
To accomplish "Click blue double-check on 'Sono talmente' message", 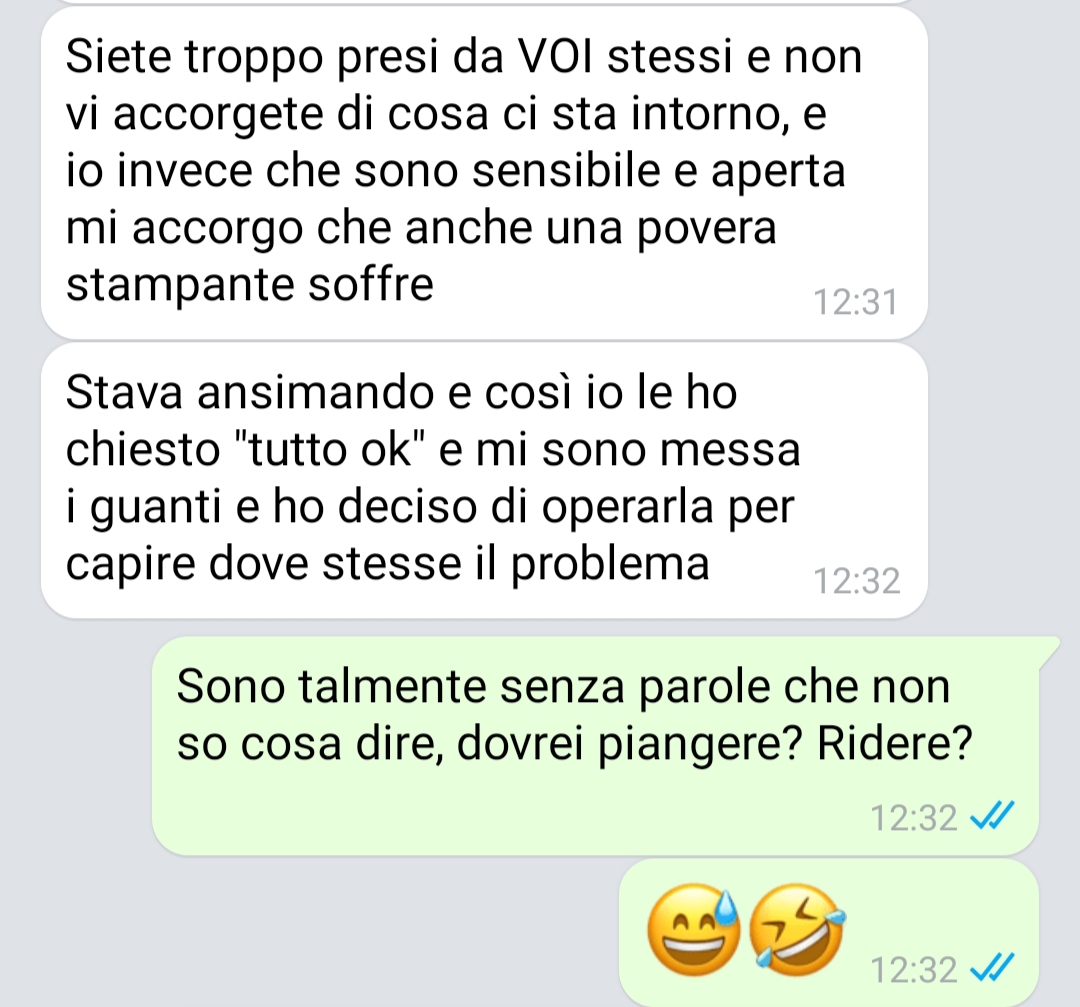I will [992, 816].
